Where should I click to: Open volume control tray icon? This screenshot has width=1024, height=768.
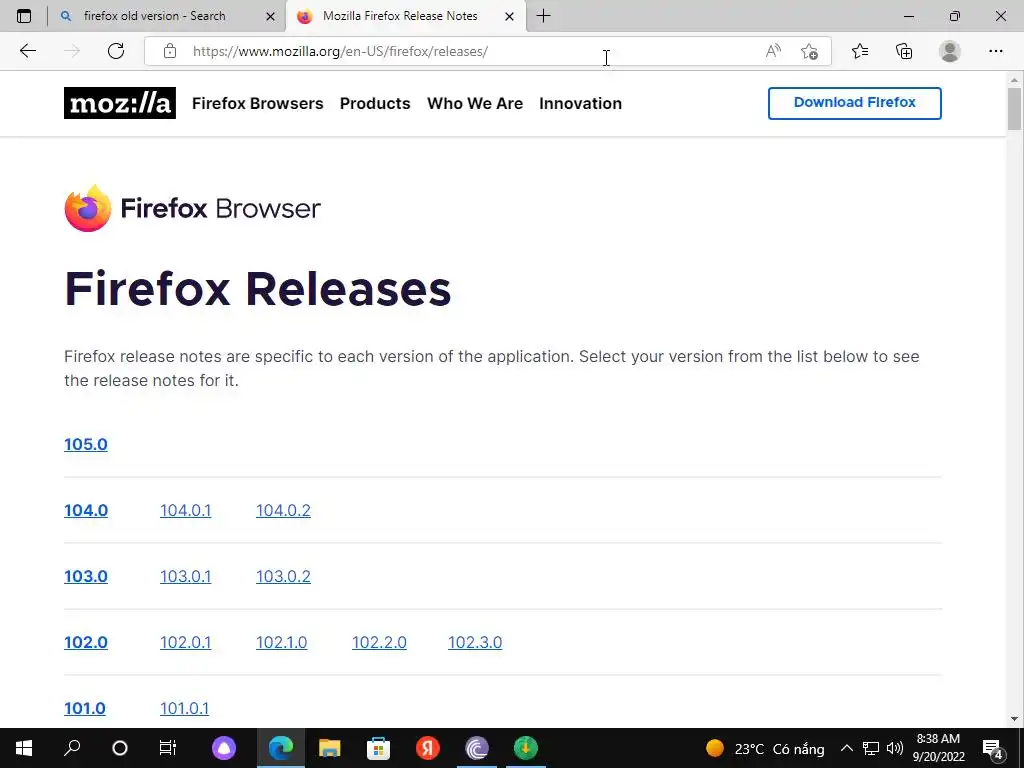click(x=895, y=748)
